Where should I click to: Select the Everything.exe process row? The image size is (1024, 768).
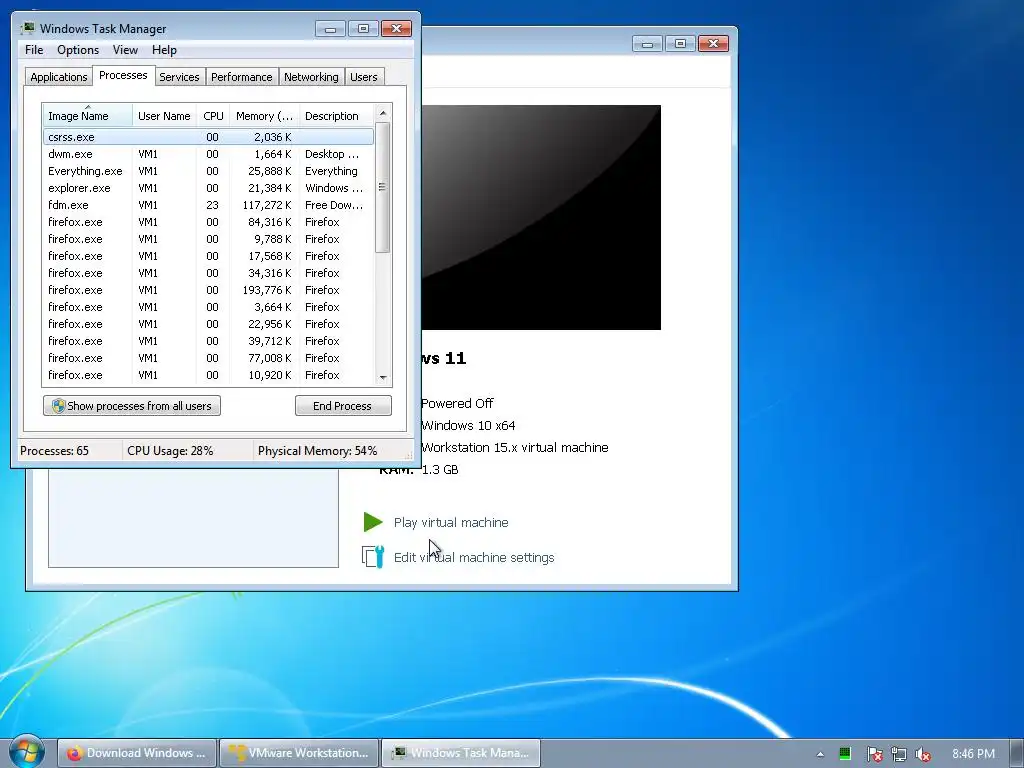click(x=208, y=171)
